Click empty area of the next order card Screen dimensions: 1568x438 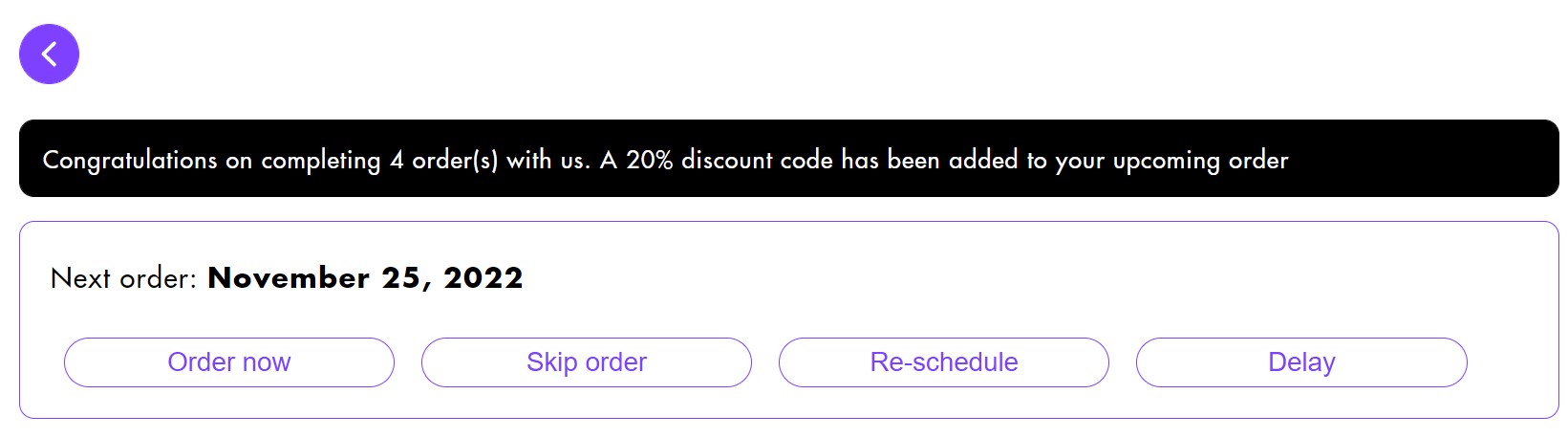pos(1051,278)
